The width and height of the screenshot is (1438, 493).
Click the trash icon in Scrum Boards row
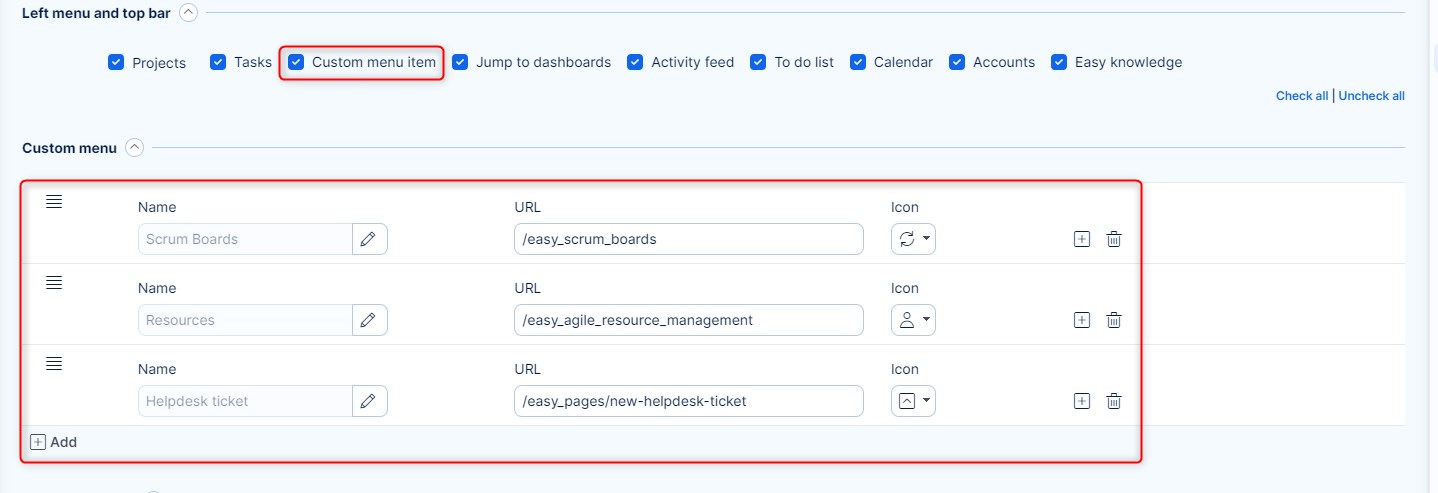(1113, 239)
